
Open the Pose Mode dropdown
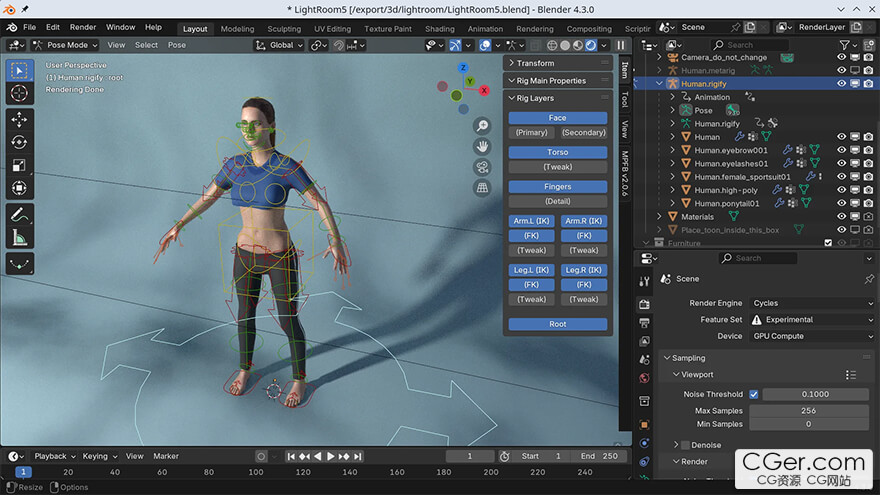[x=65, y=45]
